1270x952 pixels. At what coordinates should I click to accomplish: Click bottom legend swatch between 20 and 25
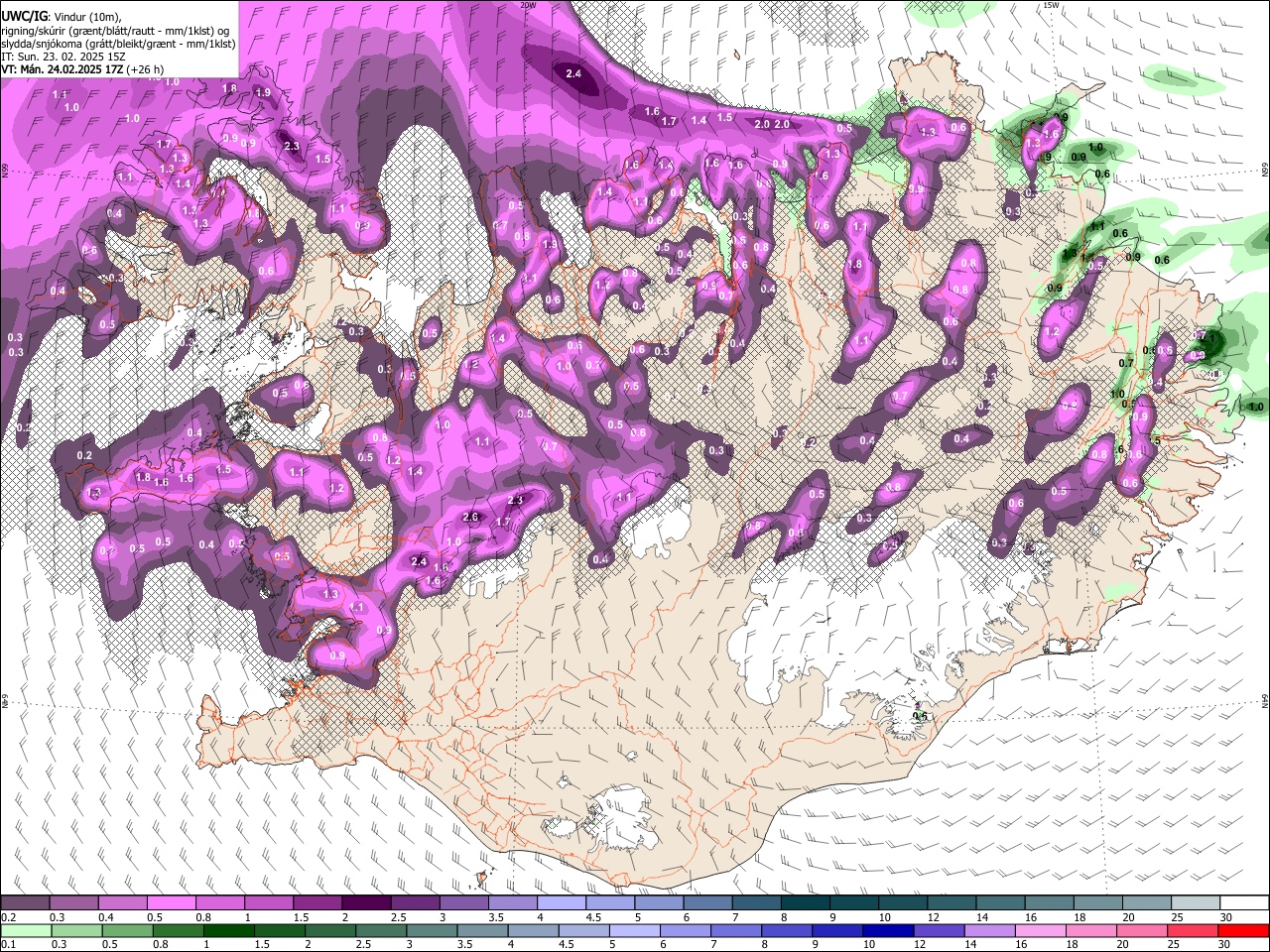(x=1143, y=931)
